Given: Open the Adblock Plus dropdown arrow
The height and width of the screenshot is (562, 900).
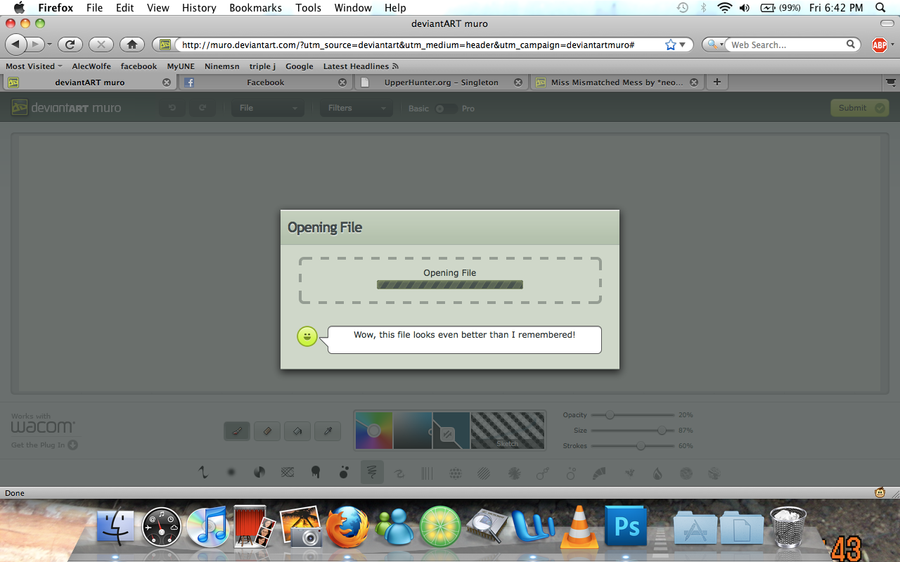Looking at the screenshot, I should tap(892, 45).
